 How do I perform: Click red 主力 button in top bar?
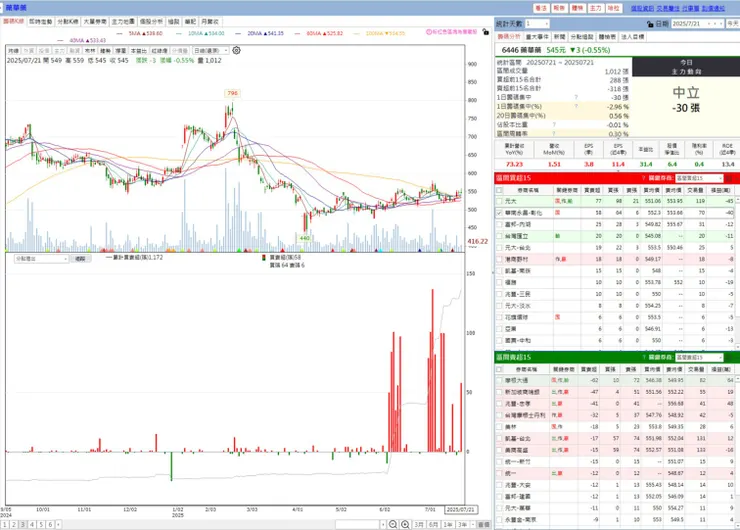[x=596, y=8]
